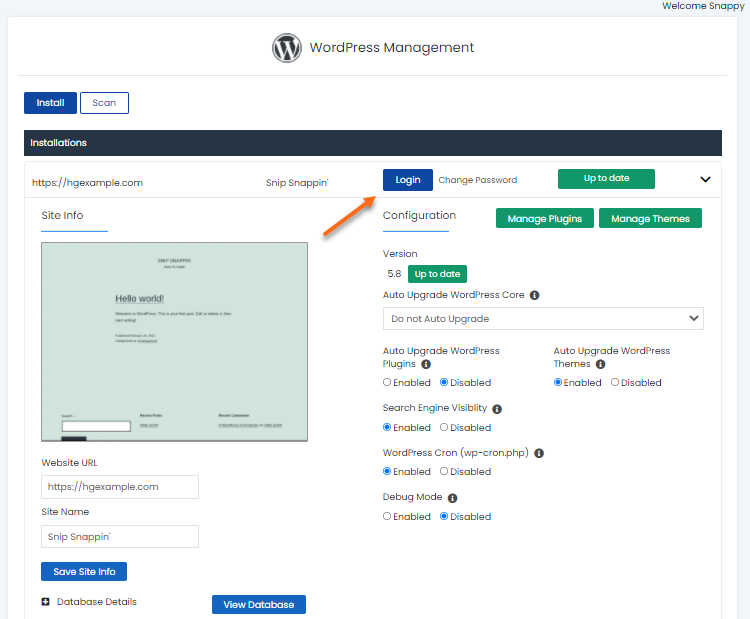This screenshot has width=750, height=619.
Task: Collapse the hgexample.com installation chevron
Action: point(705,179)
